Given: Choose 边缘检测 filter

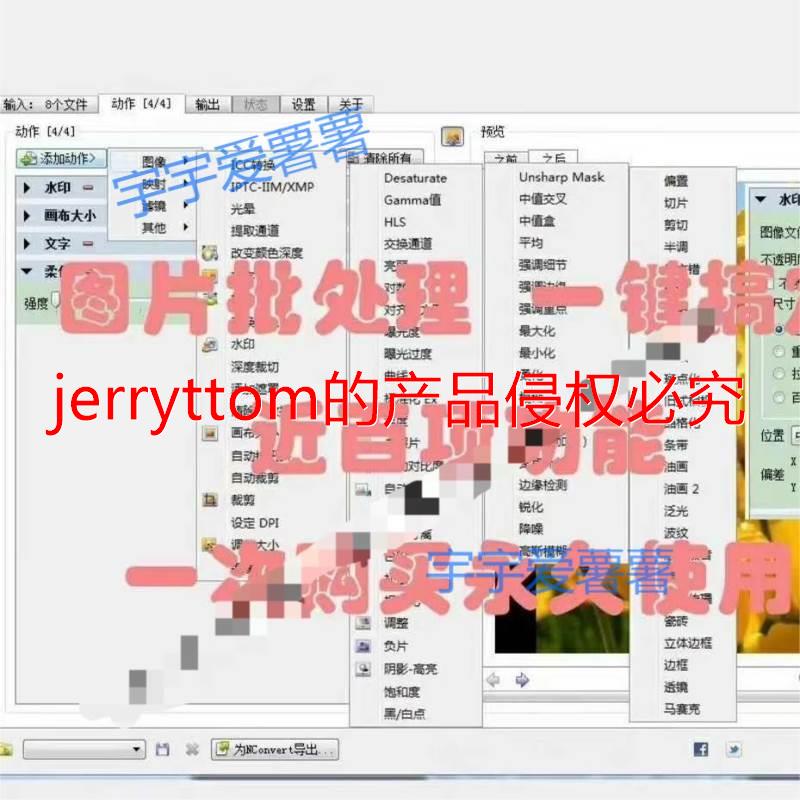Looking at the screenshot, I should pyautogui.click(x=543, y=485).
